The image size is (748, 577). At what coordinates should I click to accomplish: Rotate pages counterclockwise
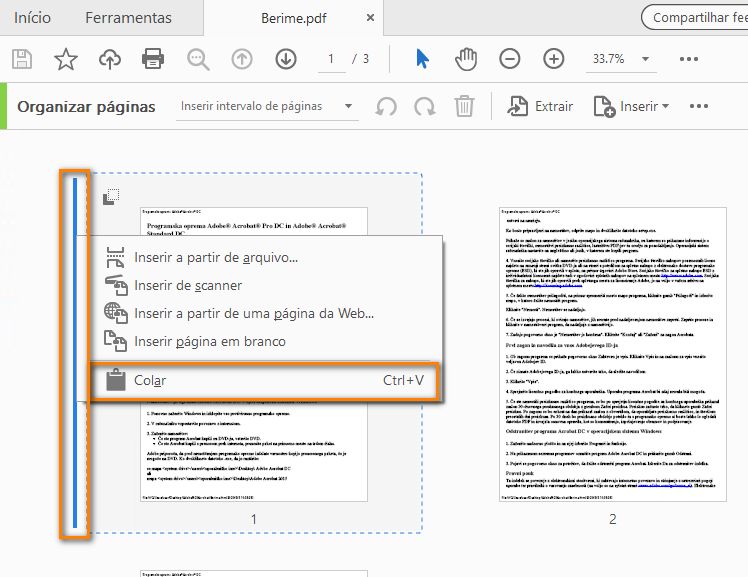pos(386,106)
